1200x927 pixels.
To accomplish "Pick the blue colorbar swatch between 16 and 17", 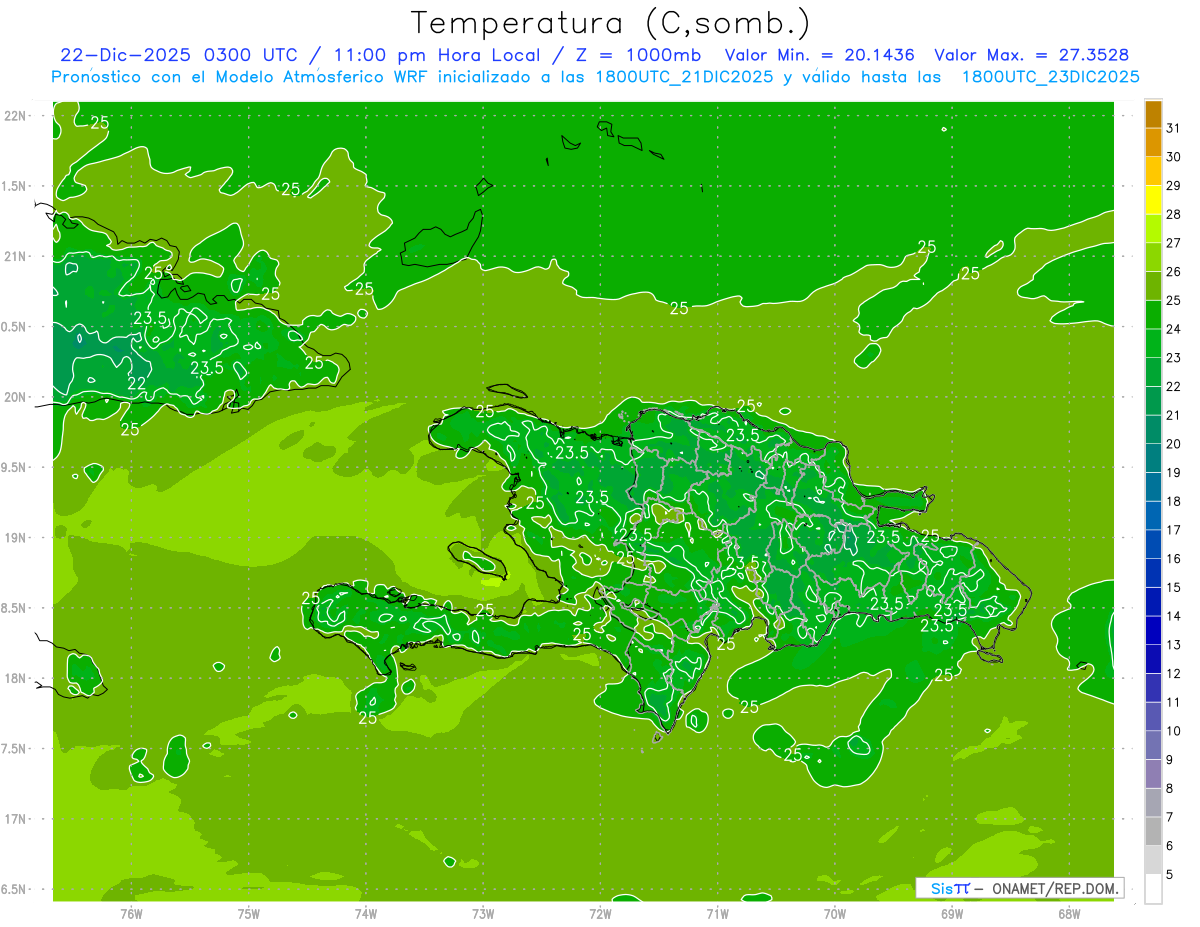I will 1153,544.
